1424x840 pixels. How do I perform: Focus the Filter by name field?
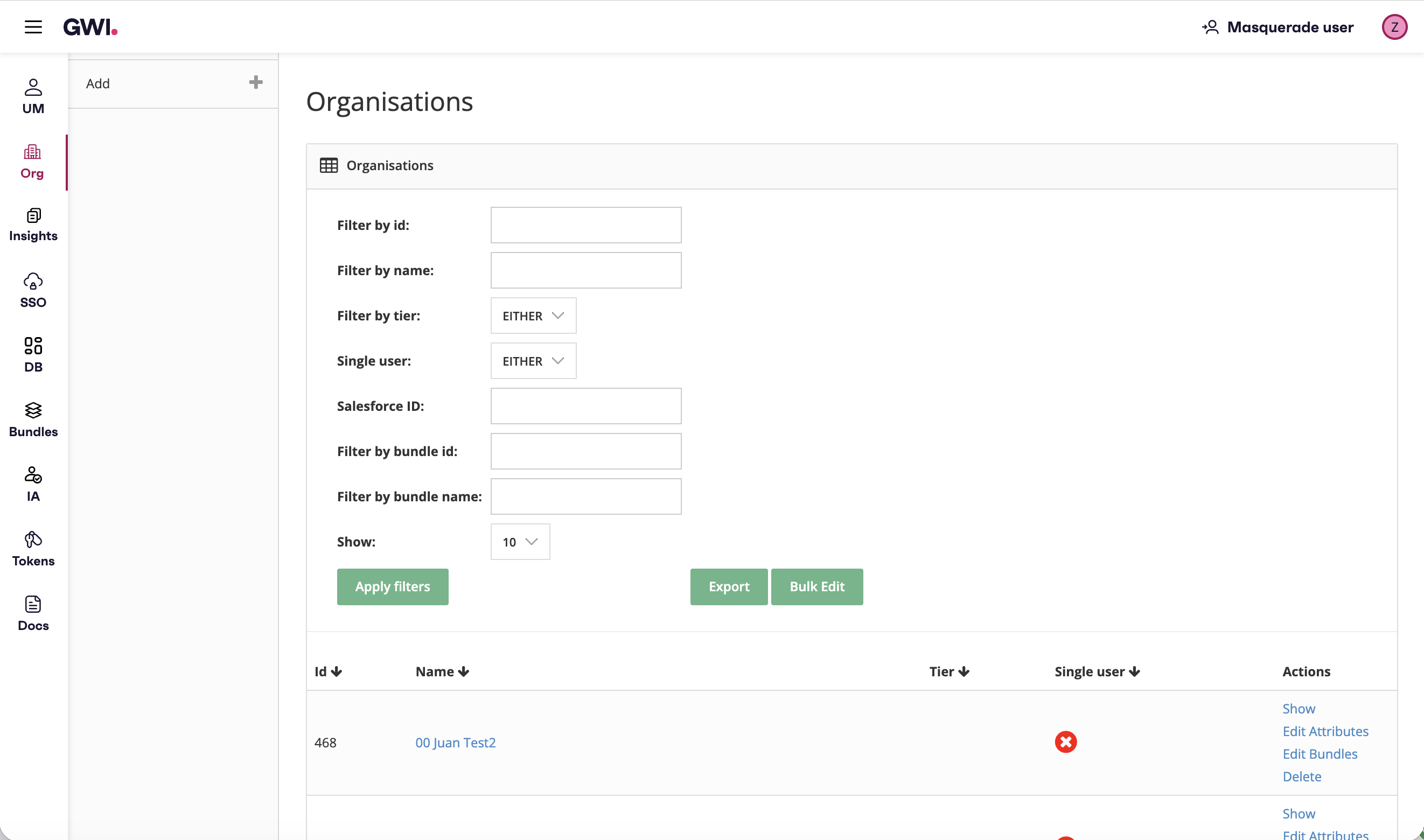pyautogui.click(x=586, y=270)
